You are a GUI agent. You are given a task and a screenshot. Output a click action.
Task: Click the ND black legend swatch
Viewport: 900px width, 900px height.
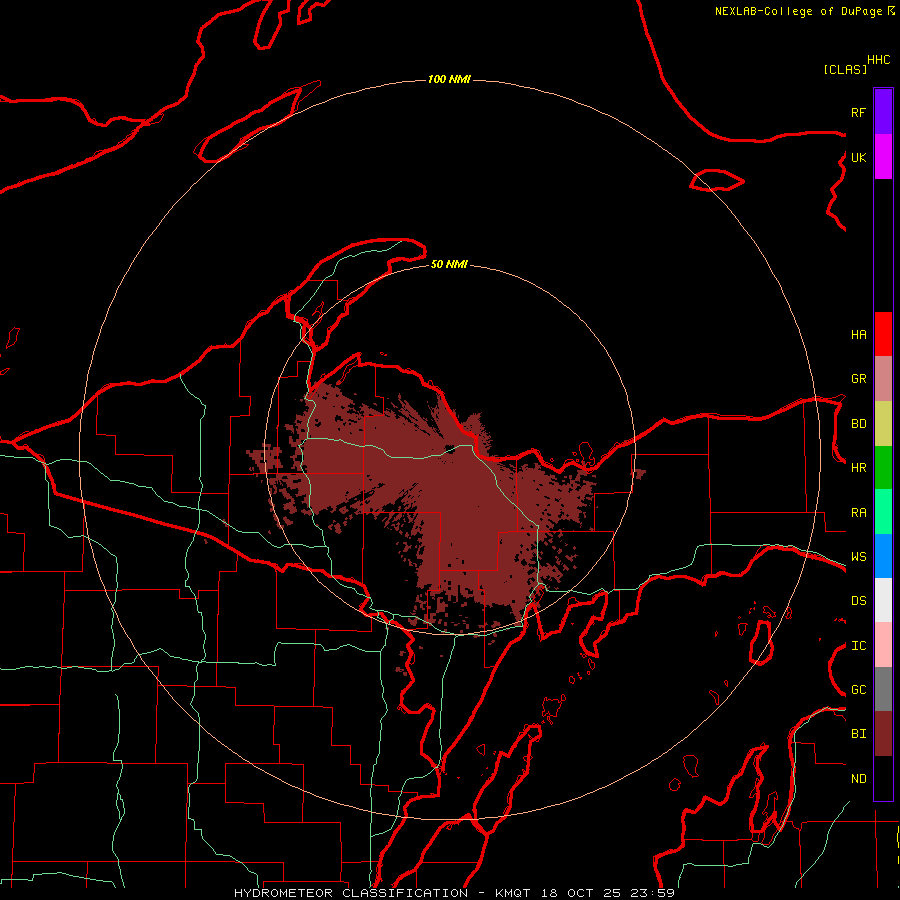click(x=883, y=778)
